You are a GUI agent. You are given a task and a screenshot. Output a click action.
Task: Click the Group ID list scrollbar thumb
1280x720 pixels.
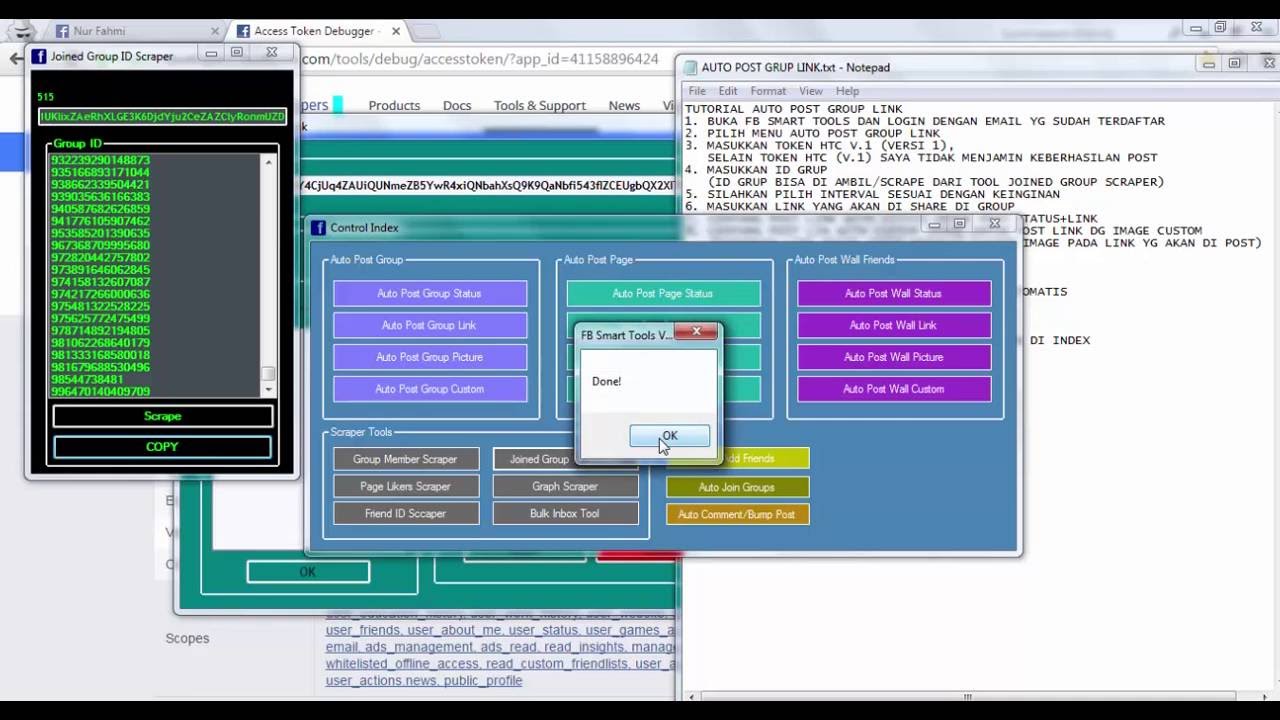pyautogui.click(x=268, y=374)
